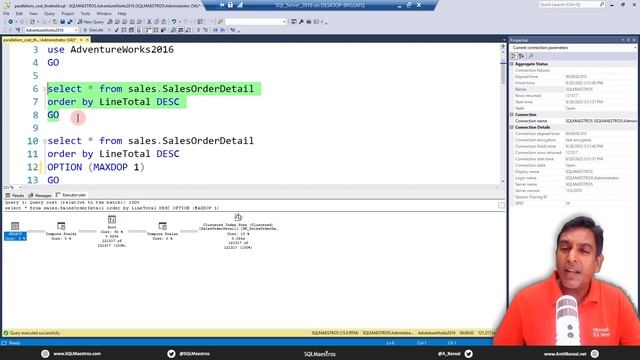Click the Clustered Index Scan plan operator

point(238,231)
